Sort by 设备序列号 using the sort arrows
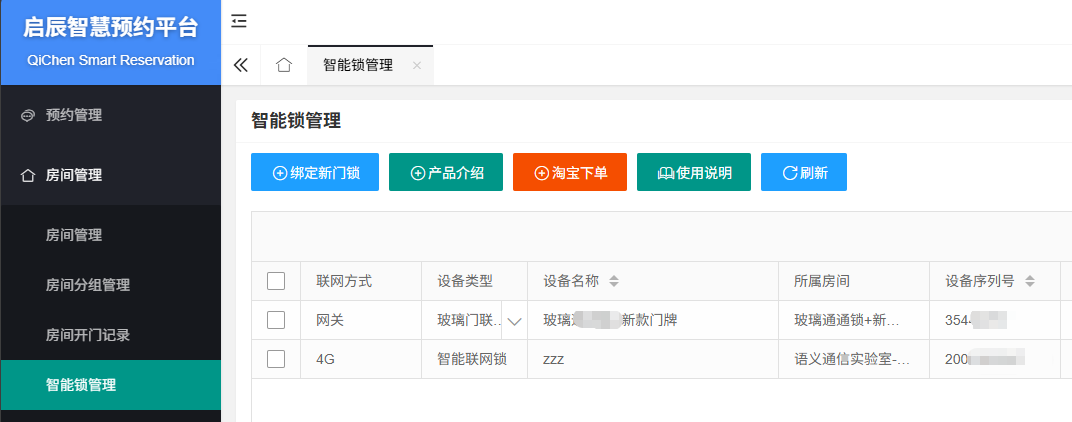1072x422 pixels. click(1030, 281)
